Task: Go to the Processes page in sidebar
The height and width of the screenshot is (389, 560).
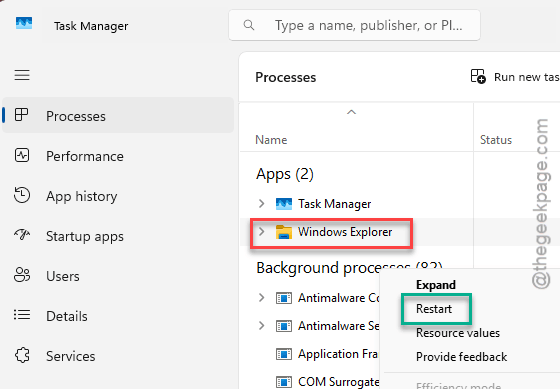Action: (118, 115)
